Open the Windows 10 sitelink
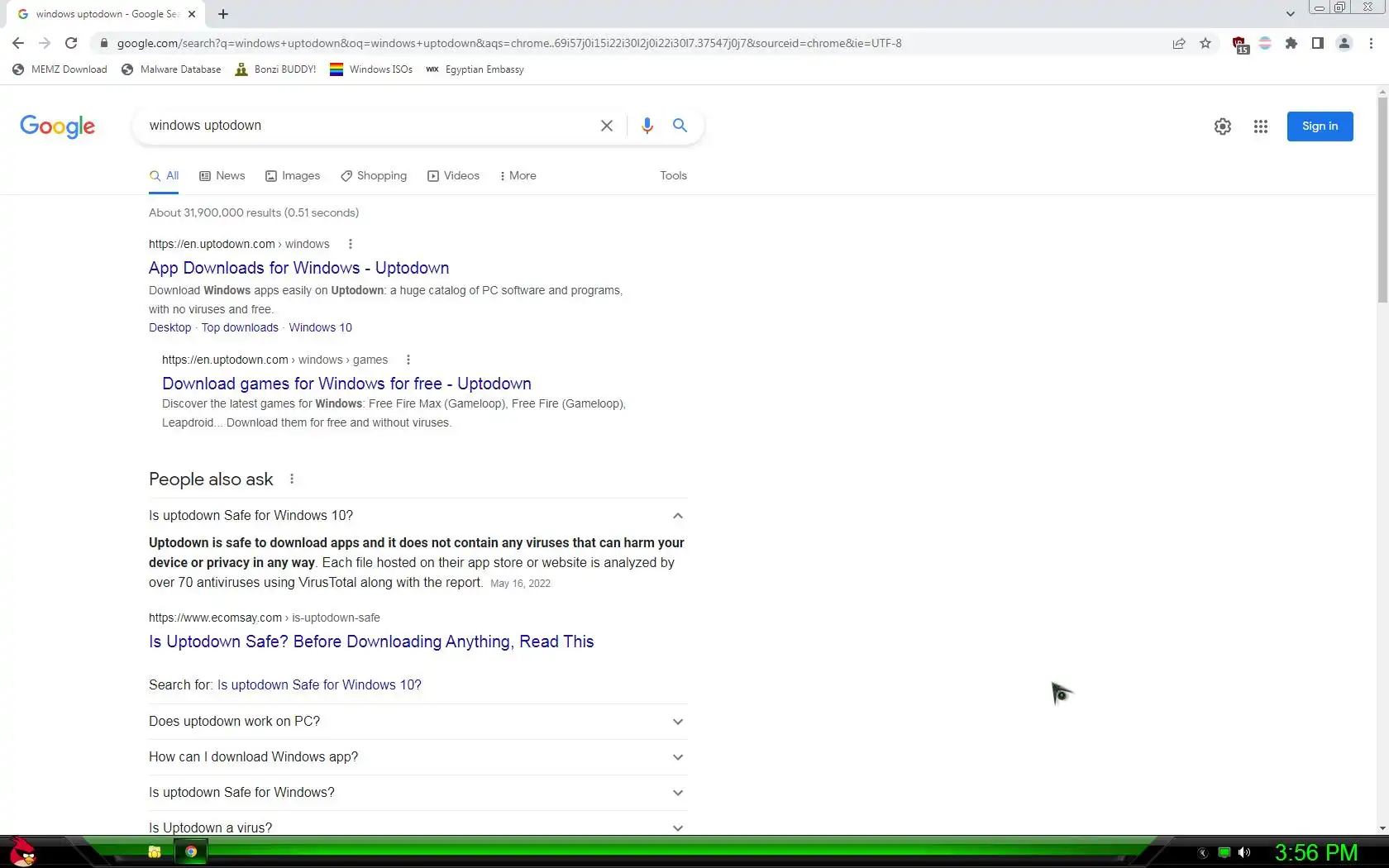 tap(320, 327)
